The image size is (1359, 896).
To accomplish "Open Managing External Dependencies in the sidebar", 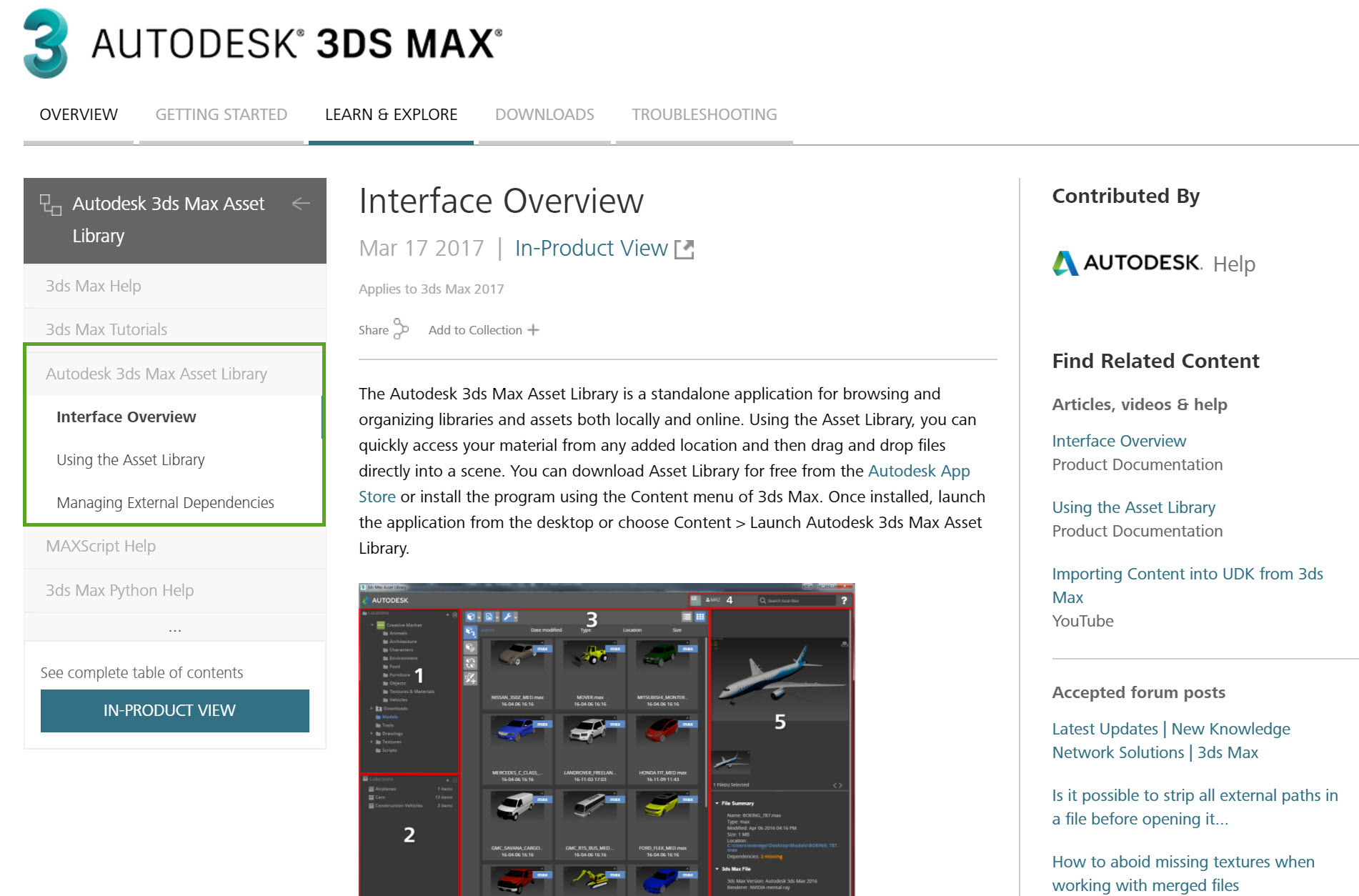I will pos(165,502).
